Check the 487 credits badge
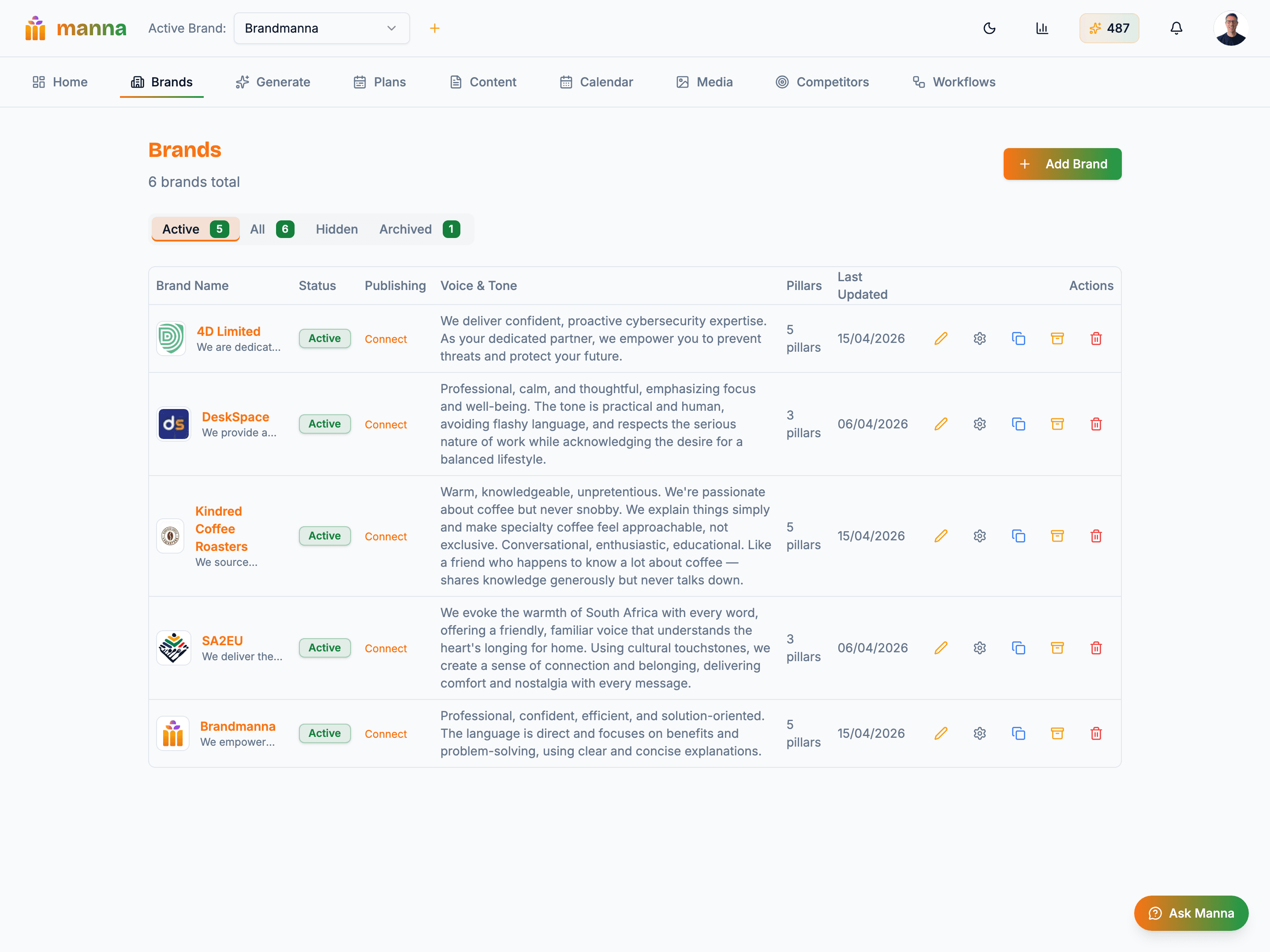 [x=1109, y=28]
